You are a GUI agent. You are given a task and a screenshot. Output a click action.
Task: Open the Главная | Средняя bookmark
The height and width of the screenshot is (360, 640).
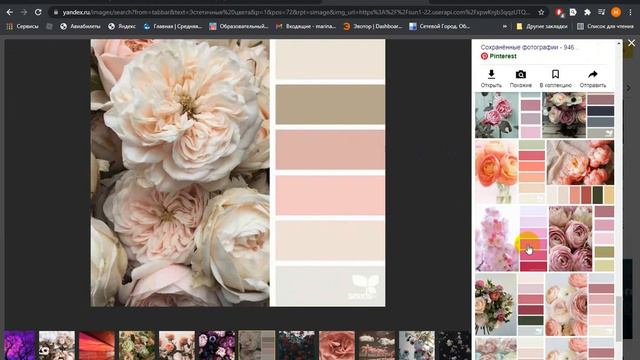pyautogui.click(x=173, y=26)
